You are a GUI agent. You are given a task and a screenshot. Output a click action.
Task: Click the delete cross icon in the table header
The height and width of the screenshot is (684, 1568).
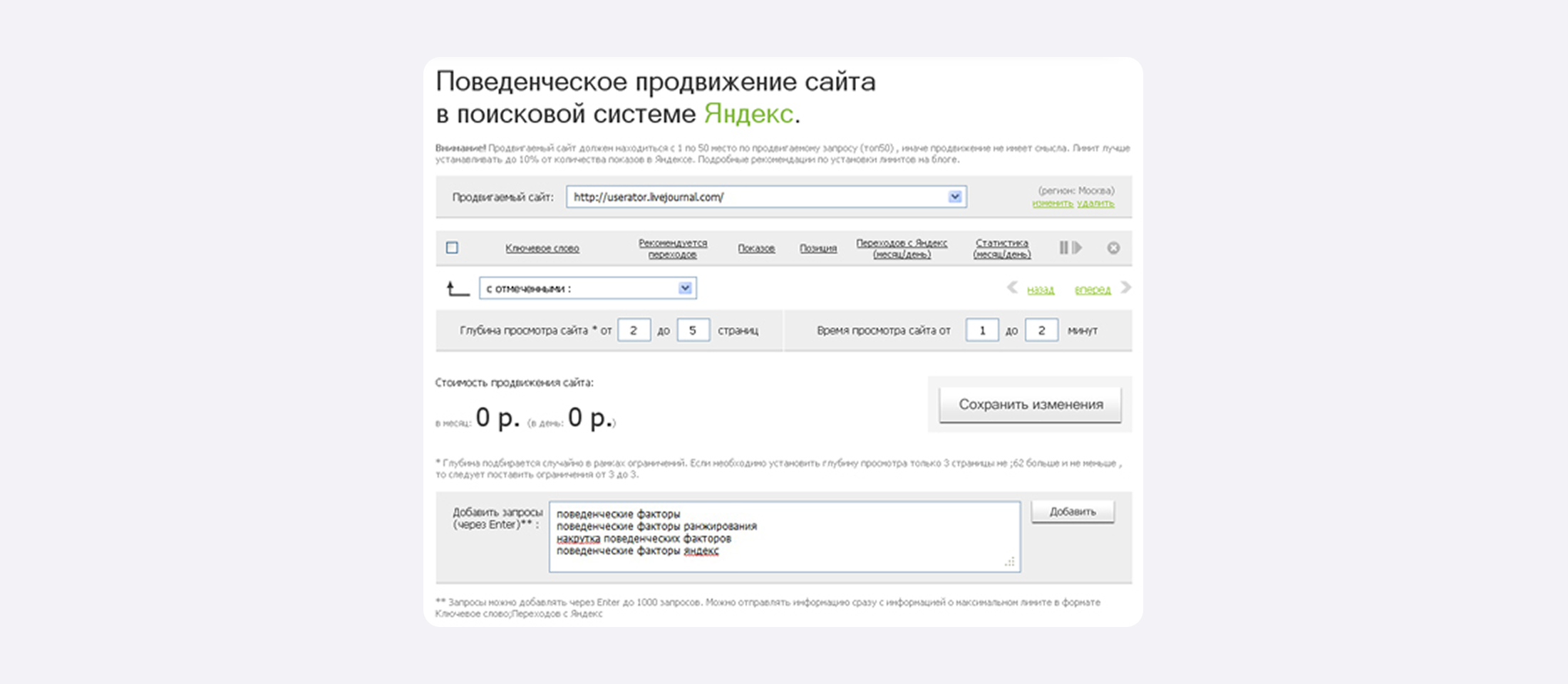point(1113,248)
